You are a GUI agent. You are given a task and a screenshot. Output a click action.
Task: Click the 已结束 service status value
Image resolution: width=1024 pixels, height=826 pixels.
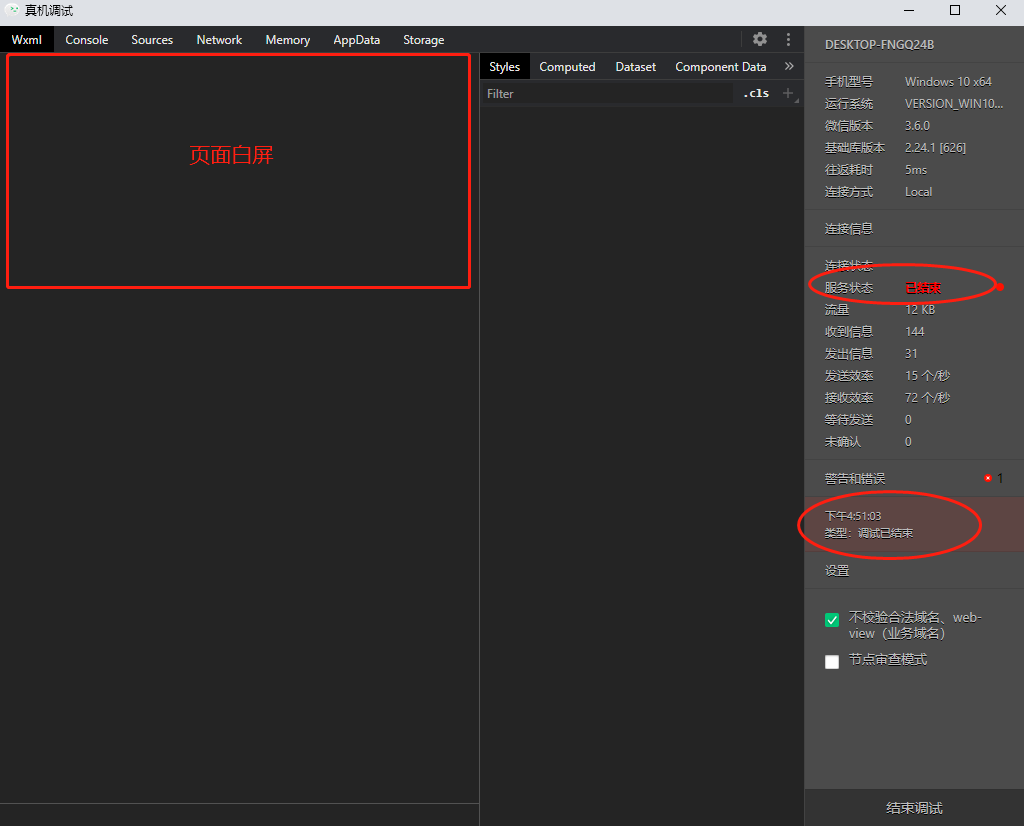[x=923, y=288]
